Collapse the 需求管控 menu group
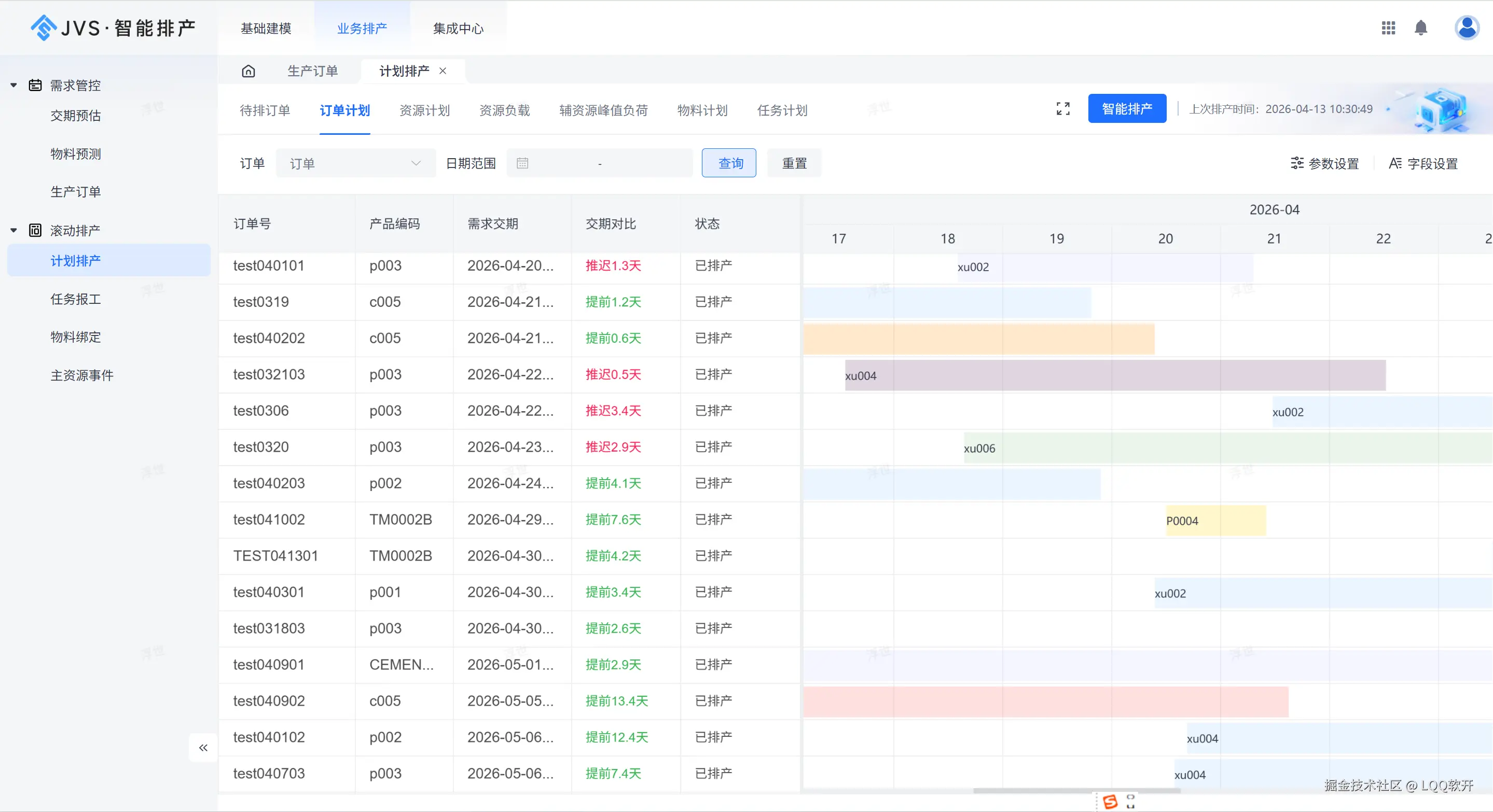 click(14, 85)
